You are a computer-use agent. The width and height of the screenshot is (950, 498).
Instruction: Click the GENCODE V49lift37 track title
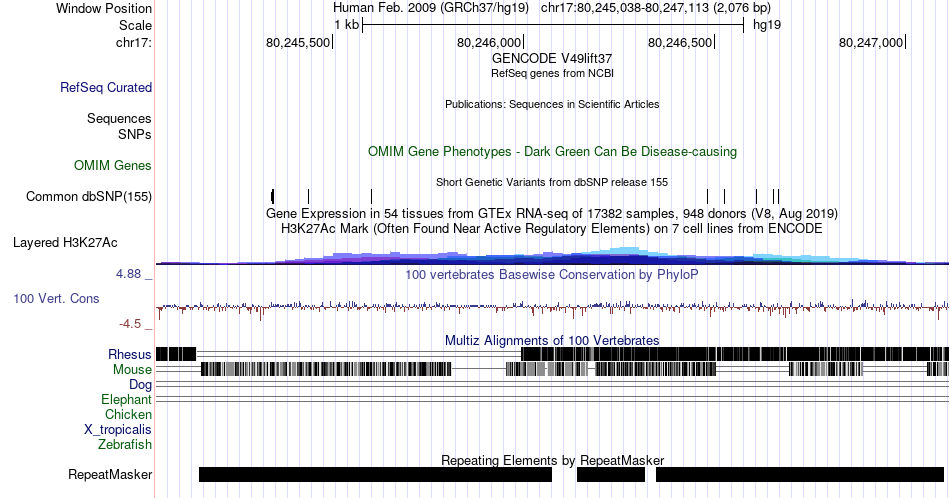(x=552, y=59)
